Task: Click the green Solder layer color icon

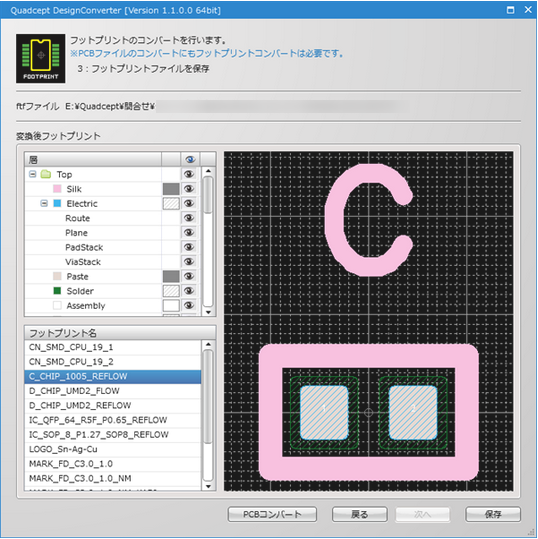Action: (57, 291)
